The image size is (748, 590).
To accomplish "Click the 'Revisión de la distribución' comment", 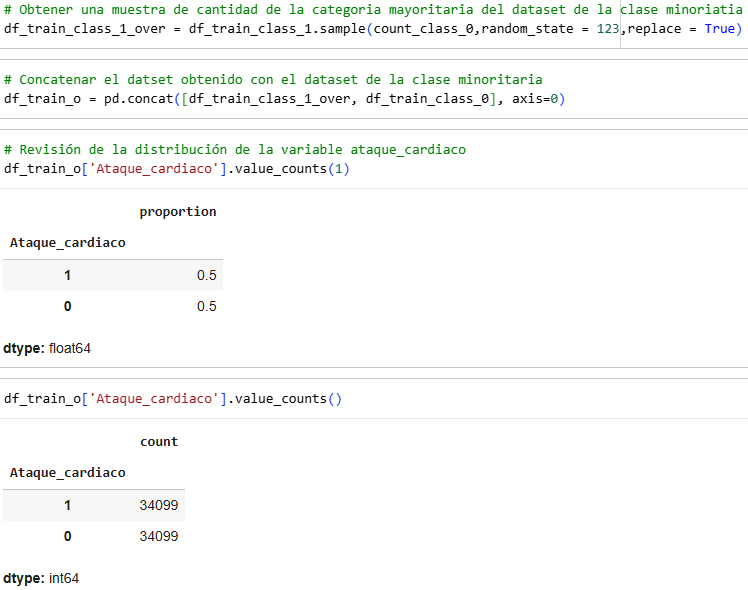I will click(235, 150).
